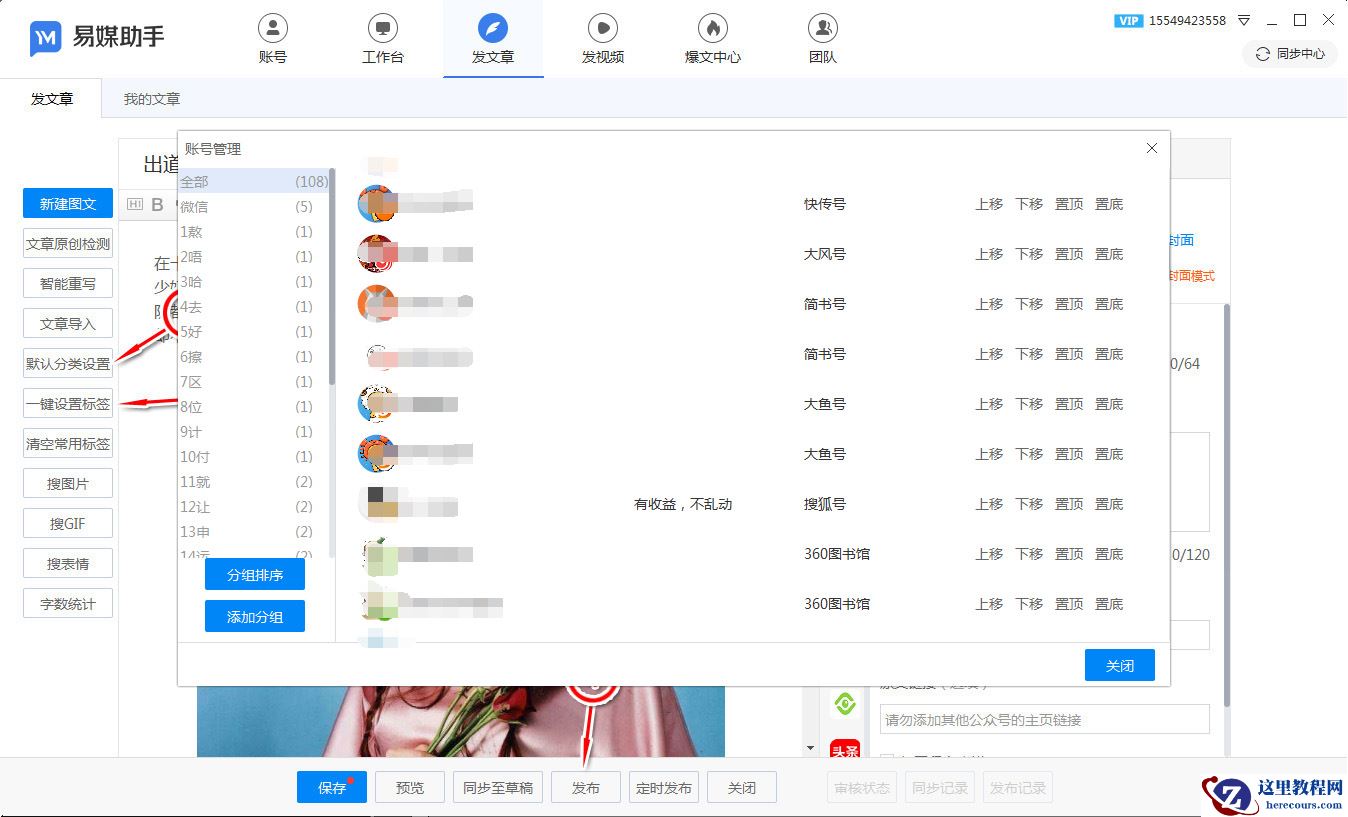1348x817 pixels.
Task: Click 同步至草稿 button
Action: click(x=498, y=787)
